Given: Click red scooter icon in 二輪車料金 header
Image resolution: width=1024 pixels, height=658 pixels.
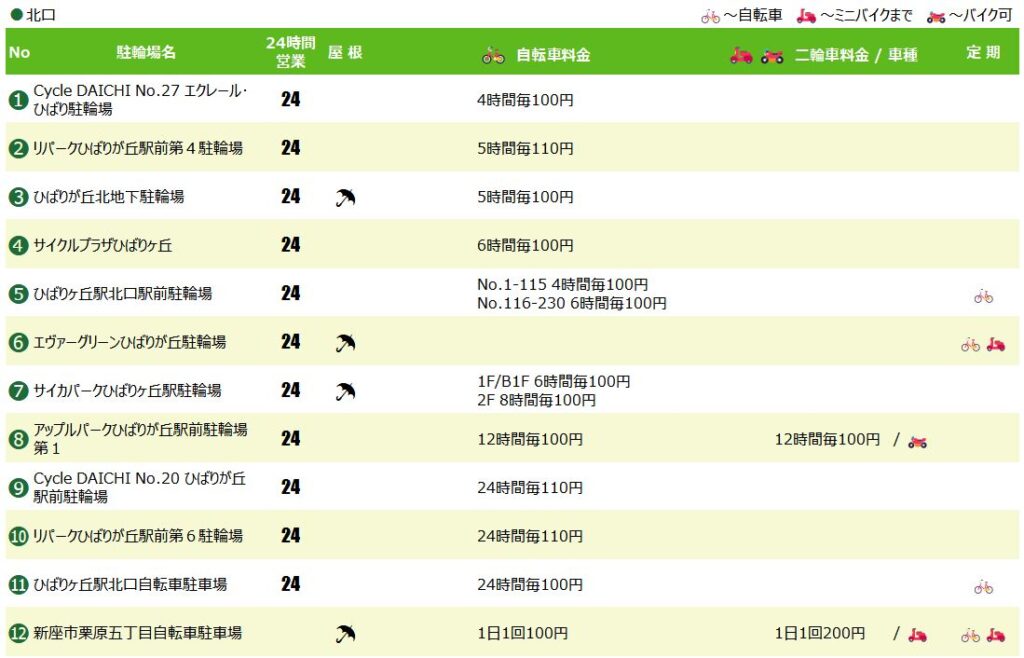Looking at the screenshot, I should coord(741,55).
